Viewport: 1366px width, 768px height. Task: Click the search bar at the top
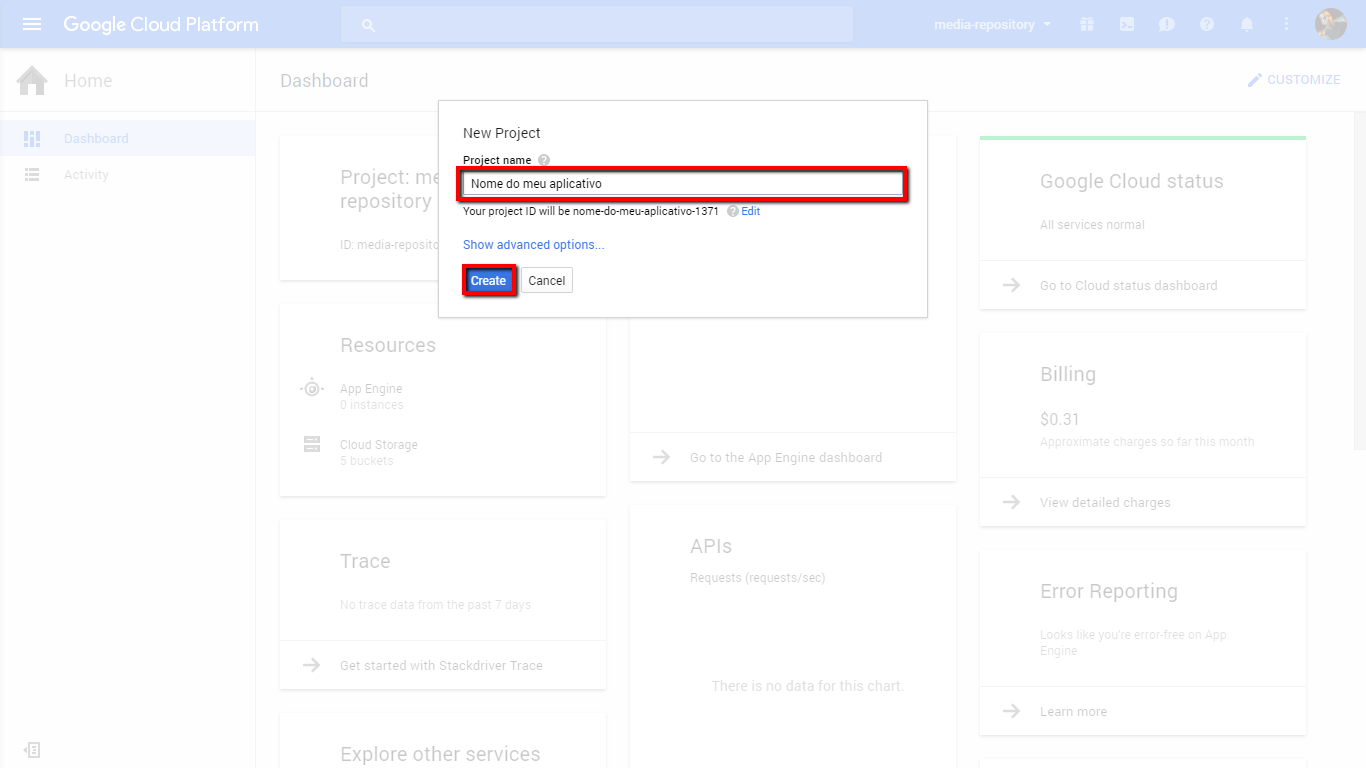pos(597,24)
